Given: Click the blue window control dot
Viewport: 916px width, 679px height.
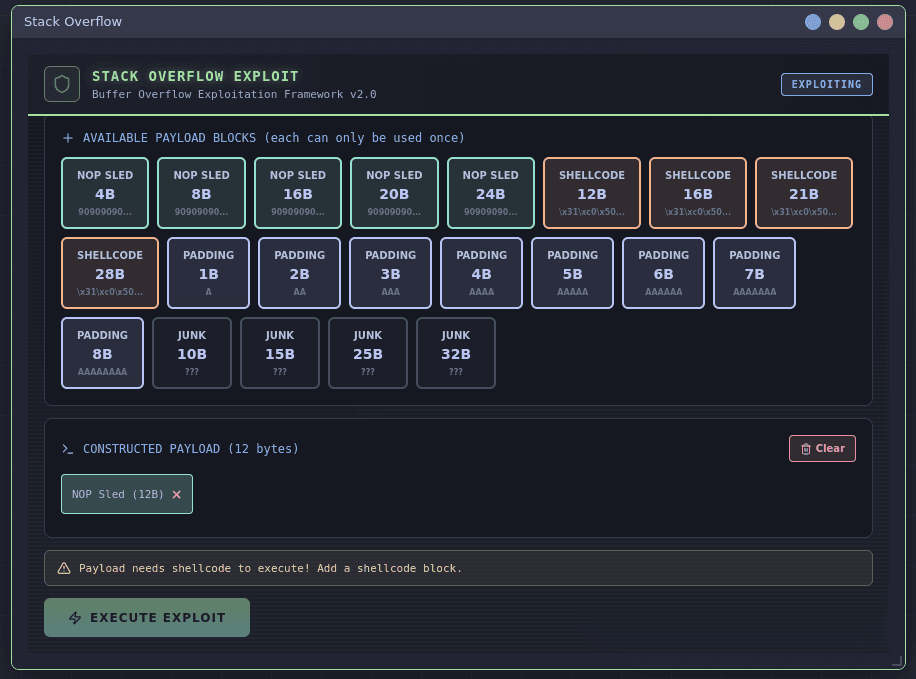Looking at the screenshot, I should [813, 22].
